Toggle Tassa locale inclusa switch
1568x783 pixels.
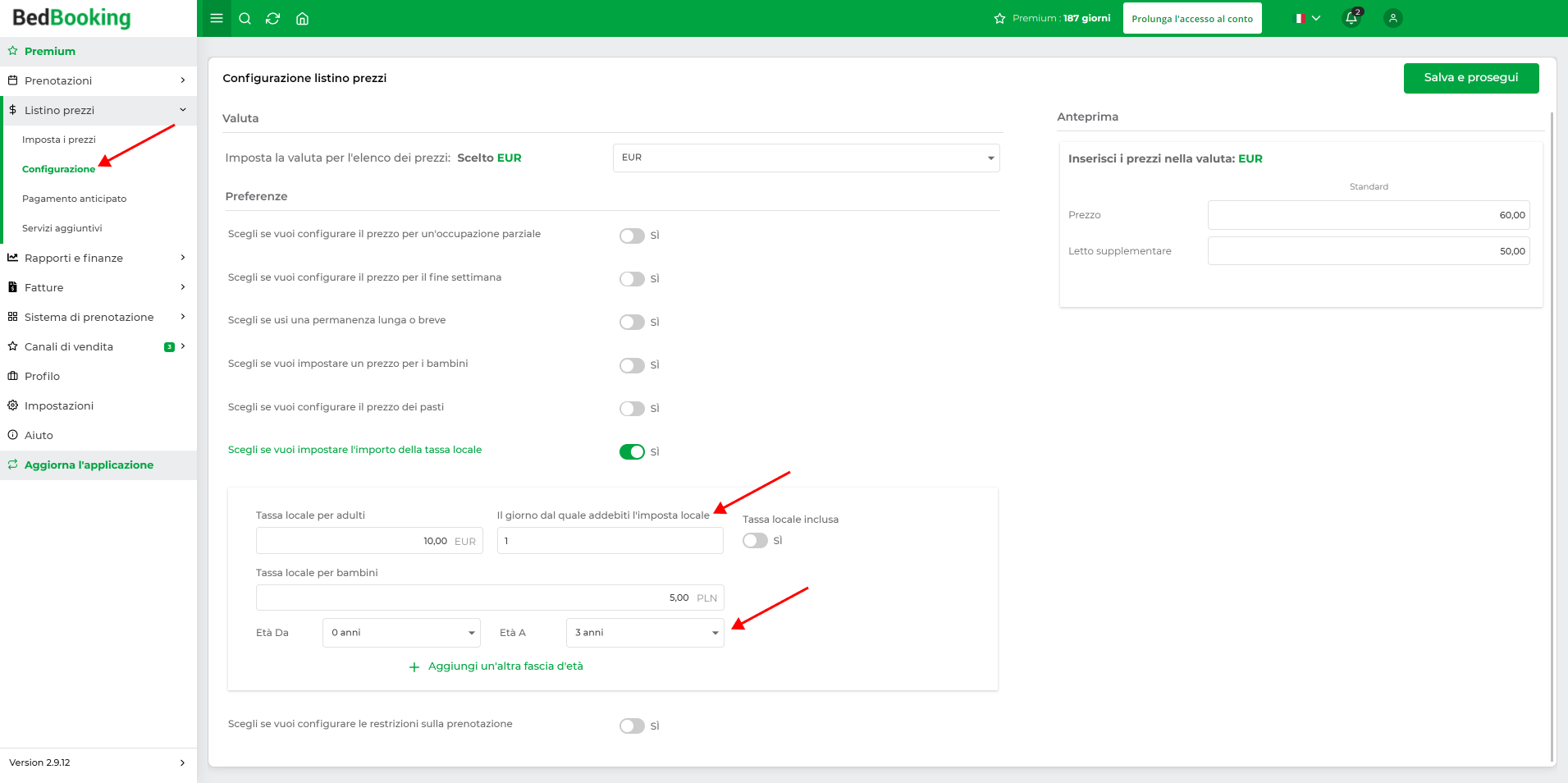(x=755, y=541)
